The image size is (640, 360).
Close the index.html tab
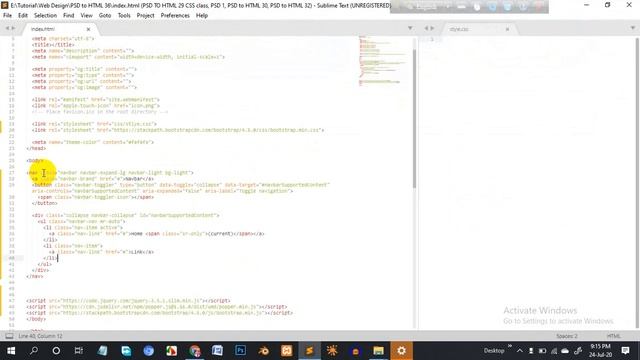click(88, 29)
